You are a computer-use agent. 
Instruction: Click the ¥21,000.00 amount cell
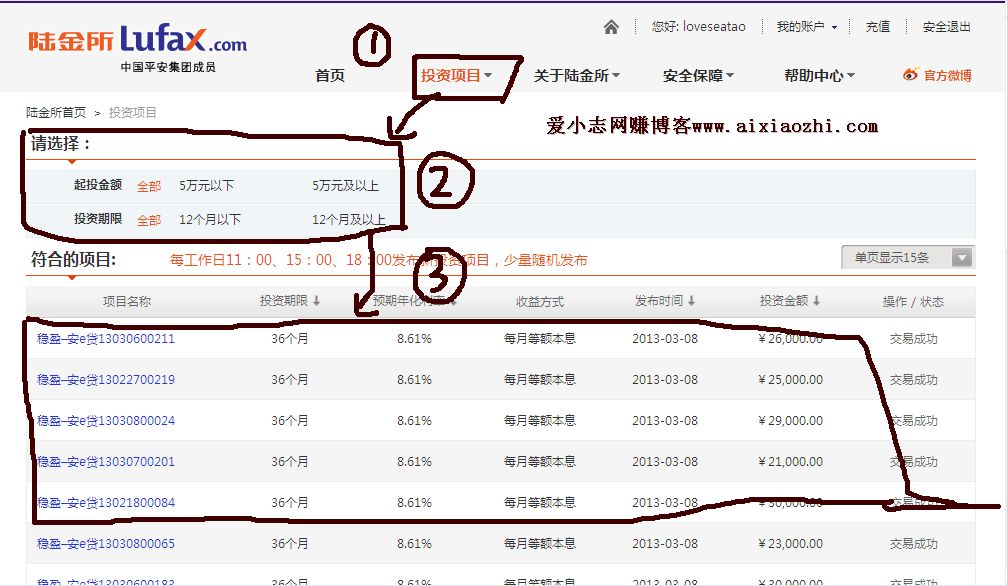click(x=791, y=462)
